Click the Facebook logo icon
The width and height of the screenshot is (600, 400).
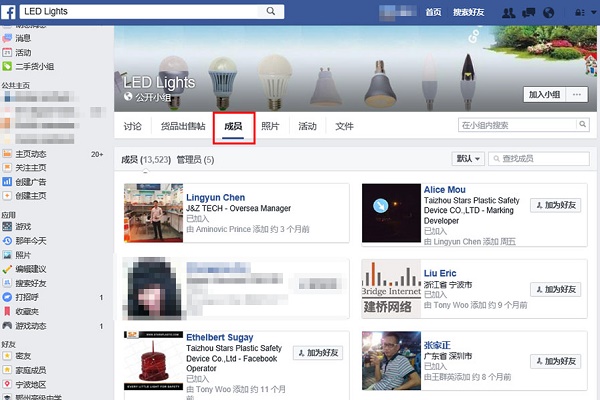pyautogui.click(x=8, y=12)
